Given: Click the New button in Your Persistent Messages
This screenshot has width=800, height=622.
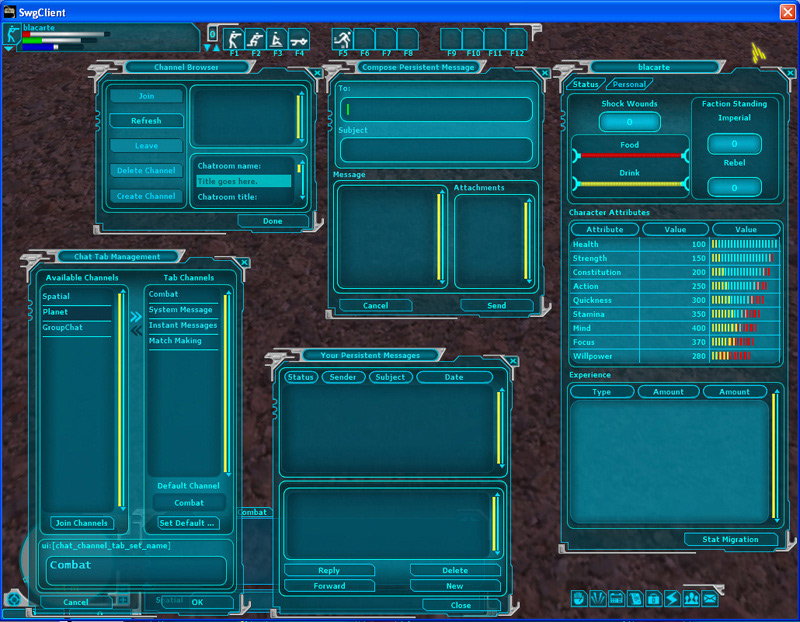Looking at the screenshot, I should coord(455,586).
